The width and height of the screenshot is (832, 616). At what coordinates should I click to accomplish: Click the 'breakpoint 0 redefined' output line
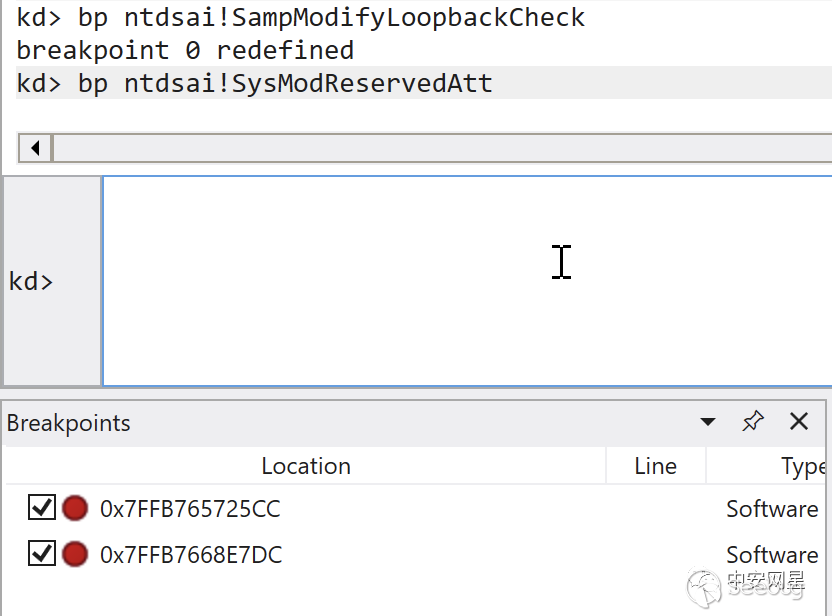pos(185,51)
